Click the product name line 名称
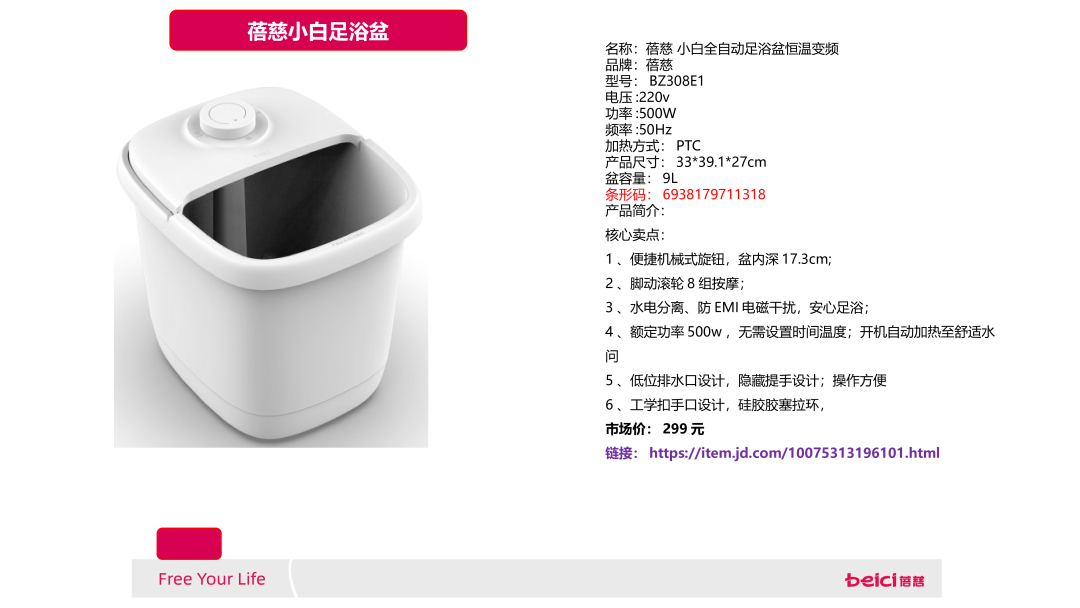The width and height of the screenshot is (1080, 608). [722, 49]
